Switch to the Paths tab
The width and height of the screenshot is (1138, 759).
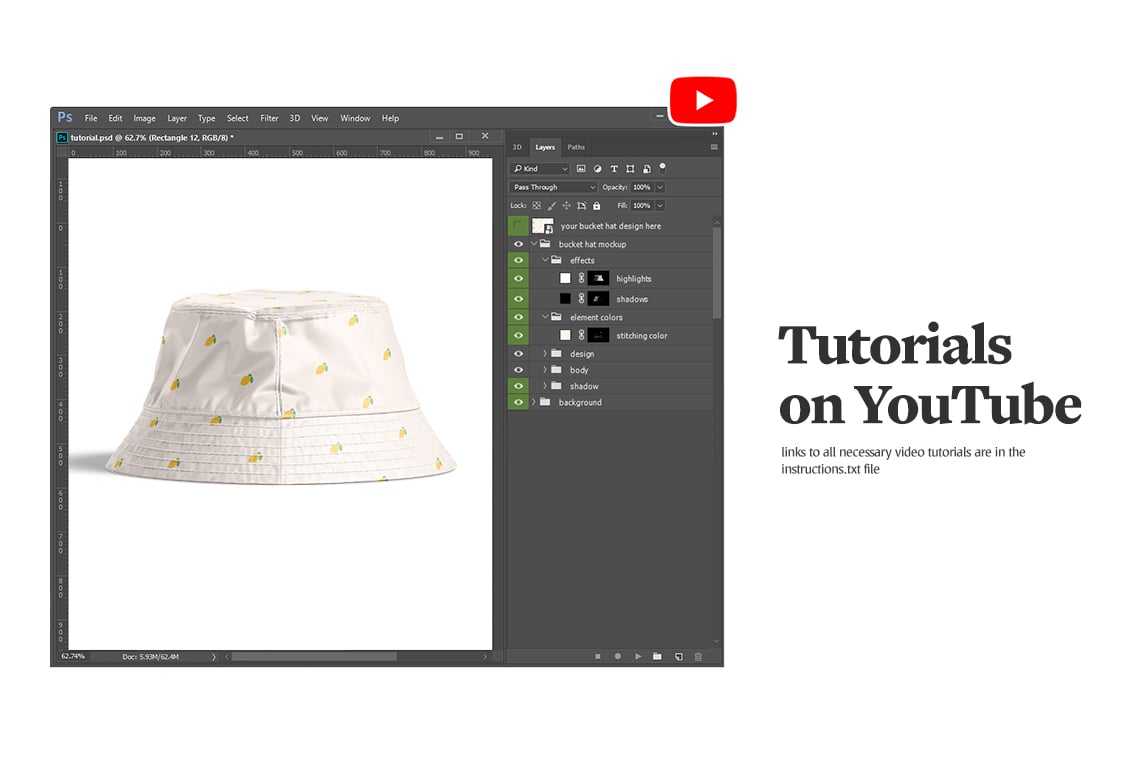[576, 146]
